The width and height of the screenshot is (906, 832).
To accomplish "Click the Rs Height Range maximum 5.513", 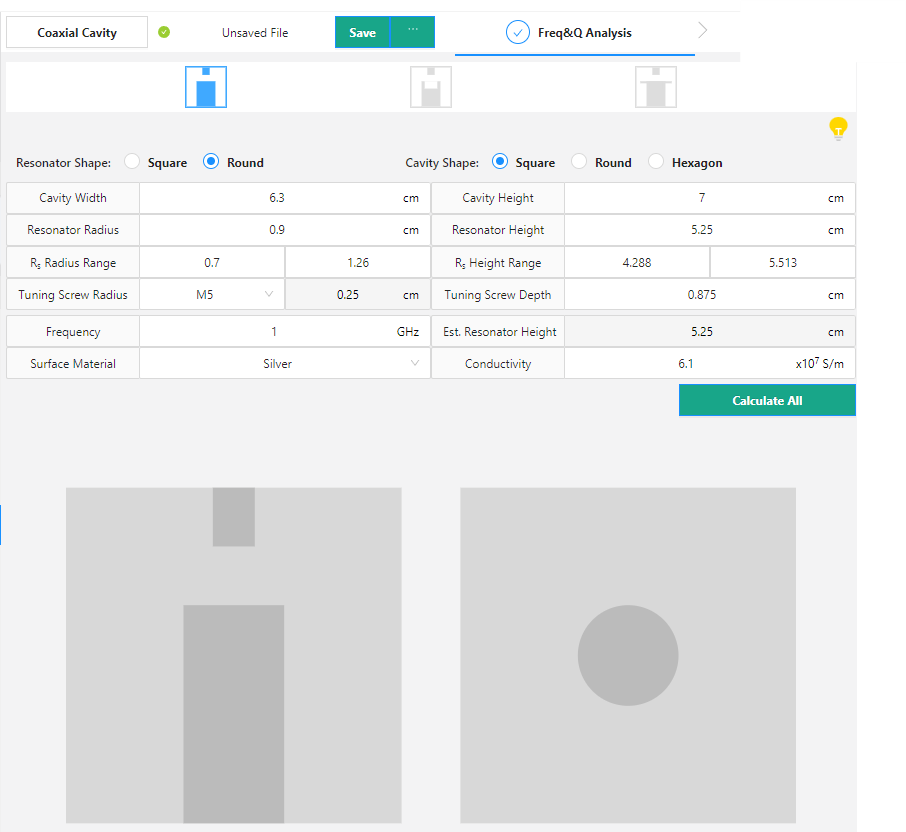I will (782, 262).
